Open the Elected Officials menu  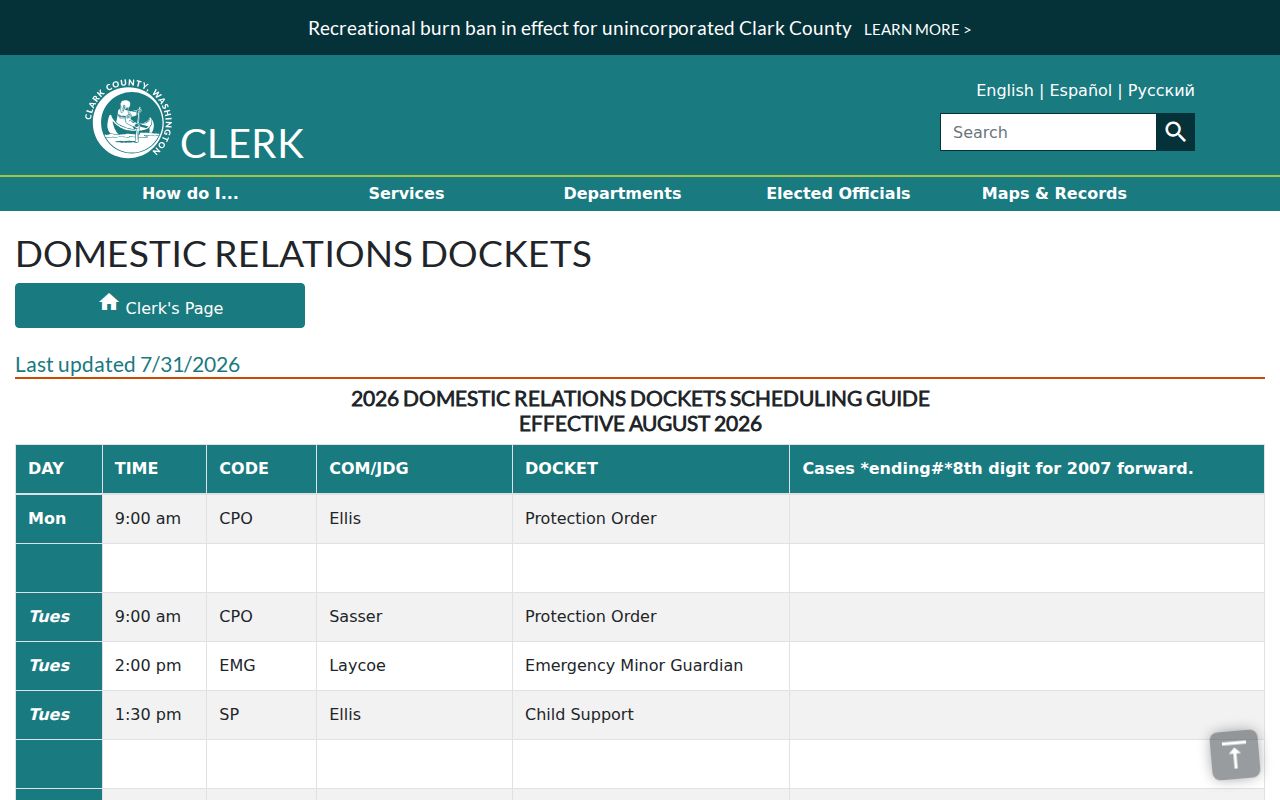pos(838,194)
